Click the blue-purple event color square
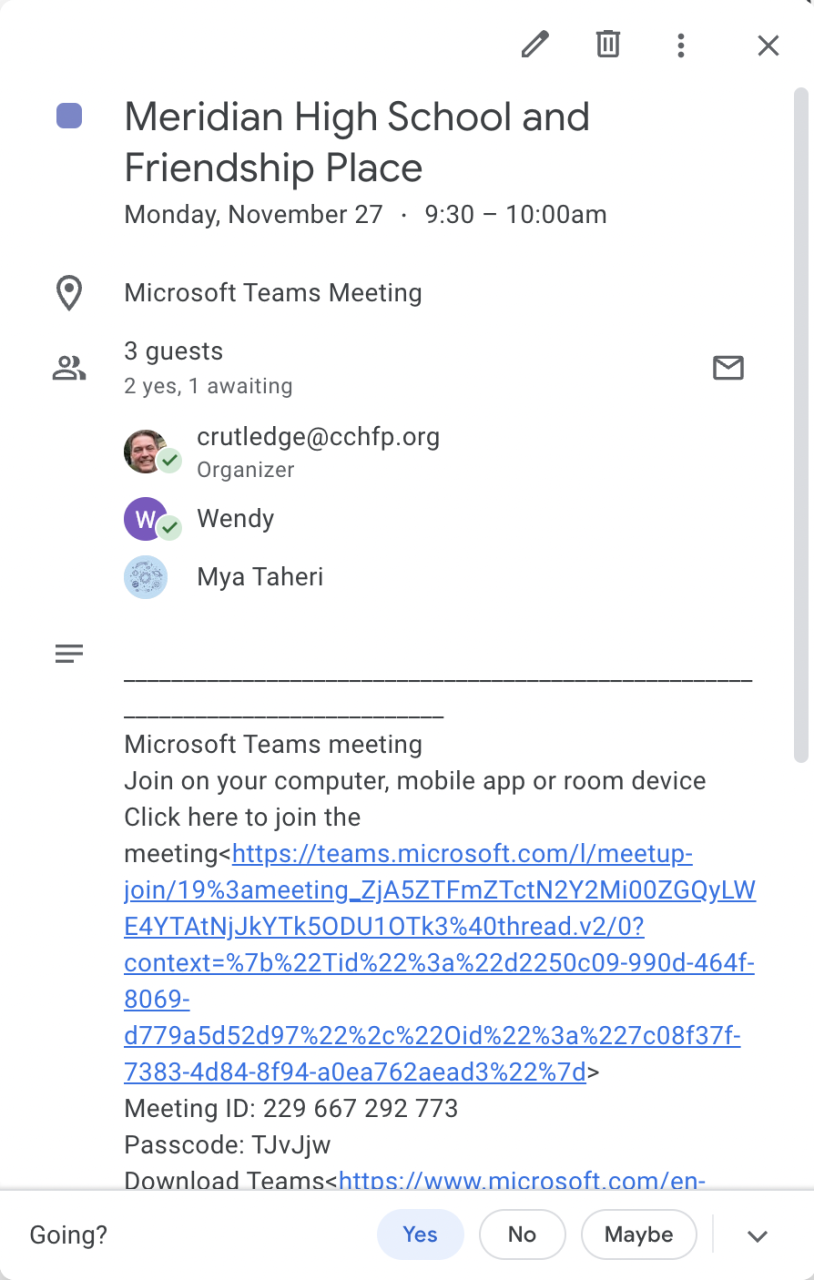The image size is (814, 1280). tap(69, 117)
